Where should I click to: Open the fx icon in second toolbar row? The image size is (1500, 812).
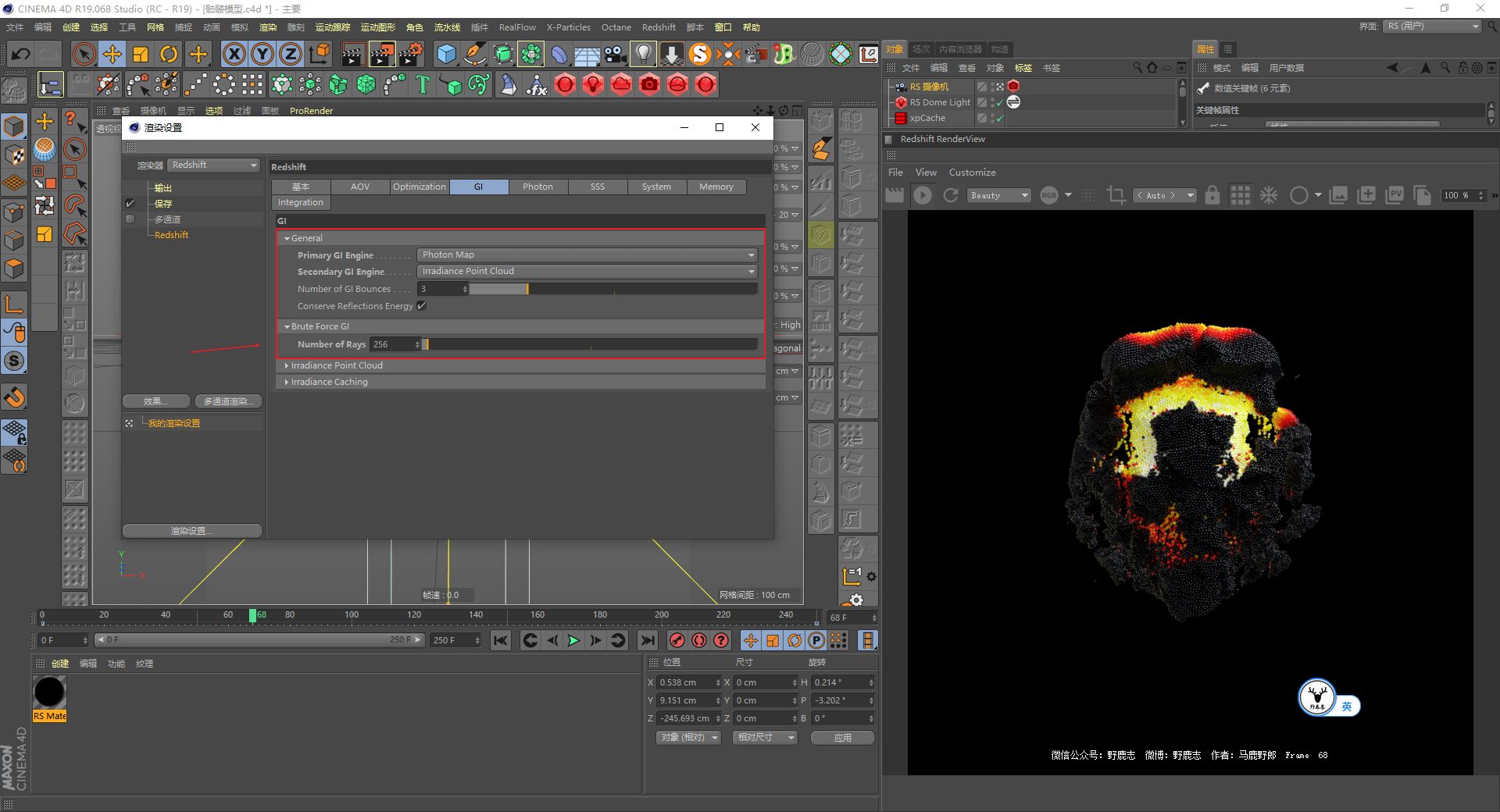tap(537, 84)
